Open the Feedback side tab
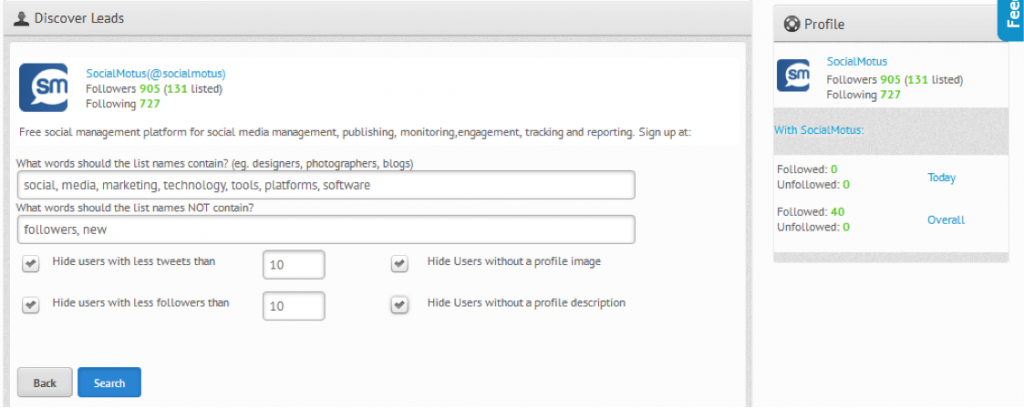 coord(1012,18)
